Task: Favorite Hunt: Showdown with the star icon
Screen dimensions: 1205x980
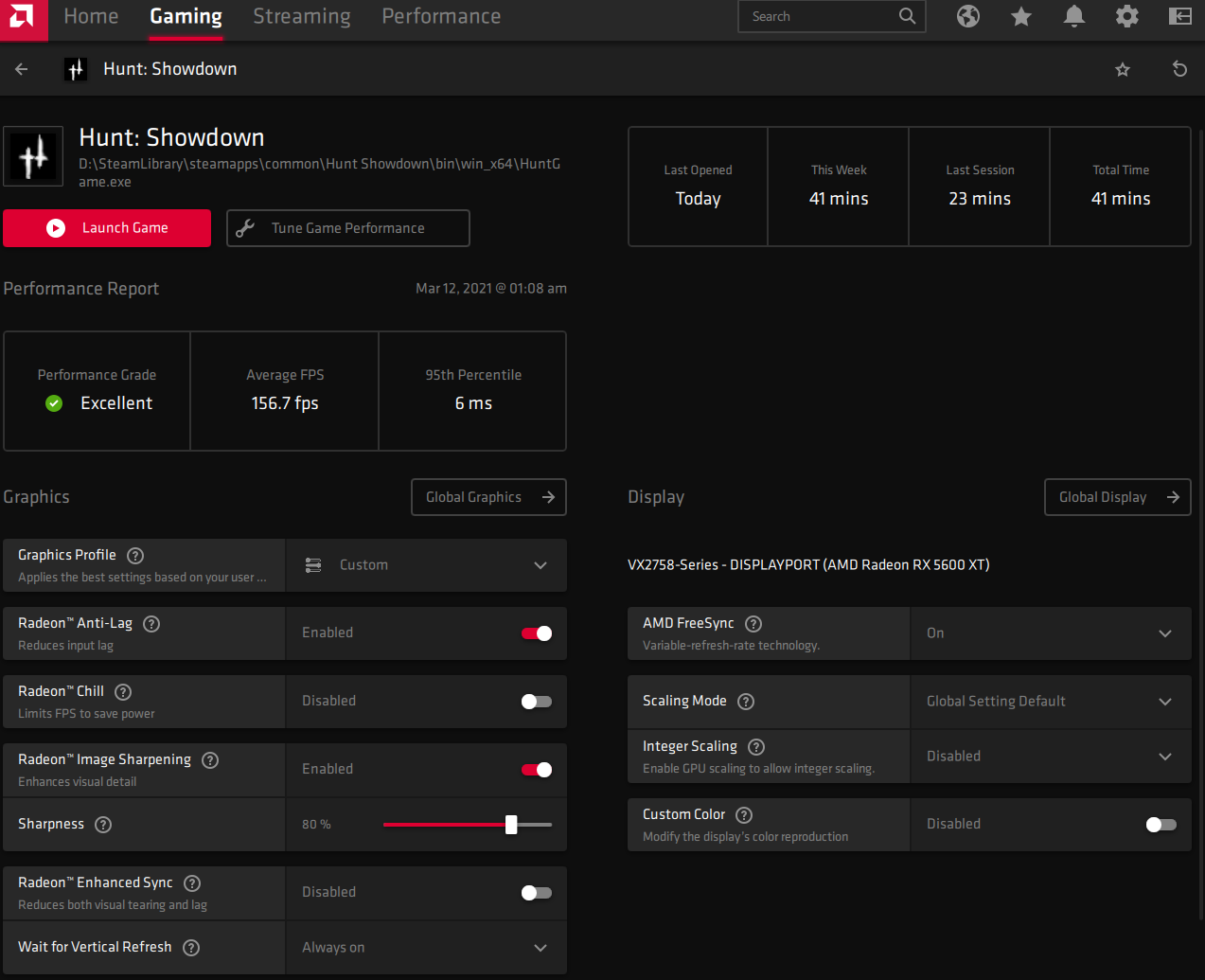Action: click(x=1123, y=69)
